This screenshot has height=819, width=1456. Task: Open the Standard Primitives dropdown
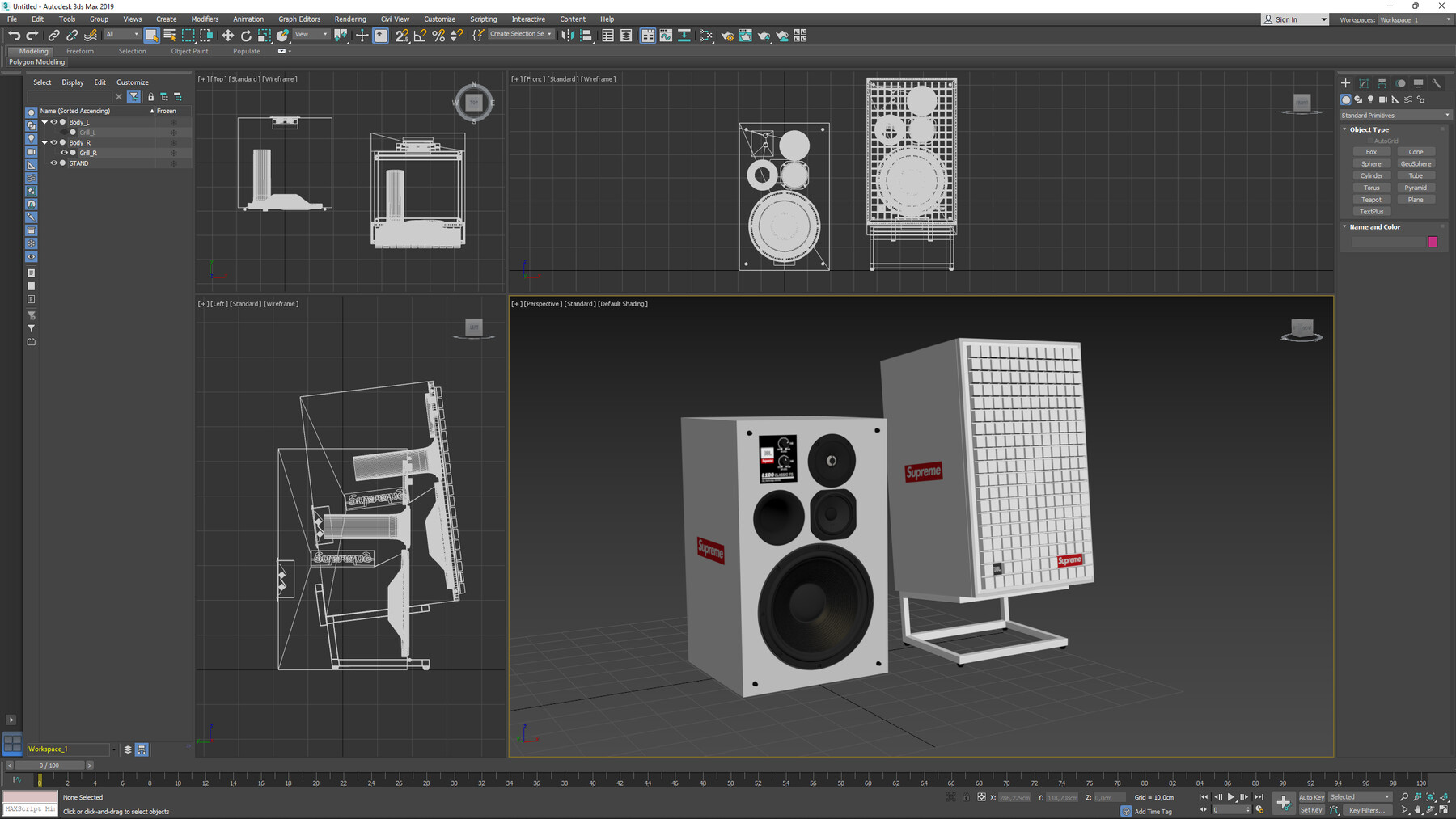1395,116
